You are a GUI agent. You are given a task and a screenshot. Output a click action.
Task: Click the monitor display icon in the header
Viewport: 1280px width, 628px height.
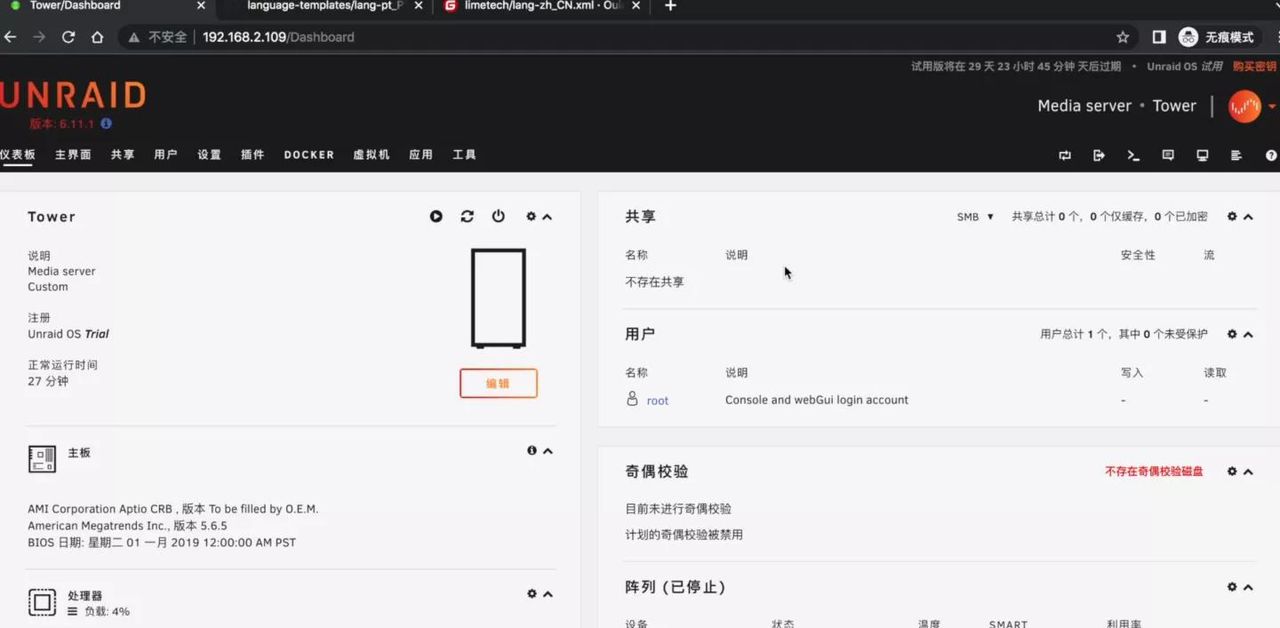[1201, 155]
